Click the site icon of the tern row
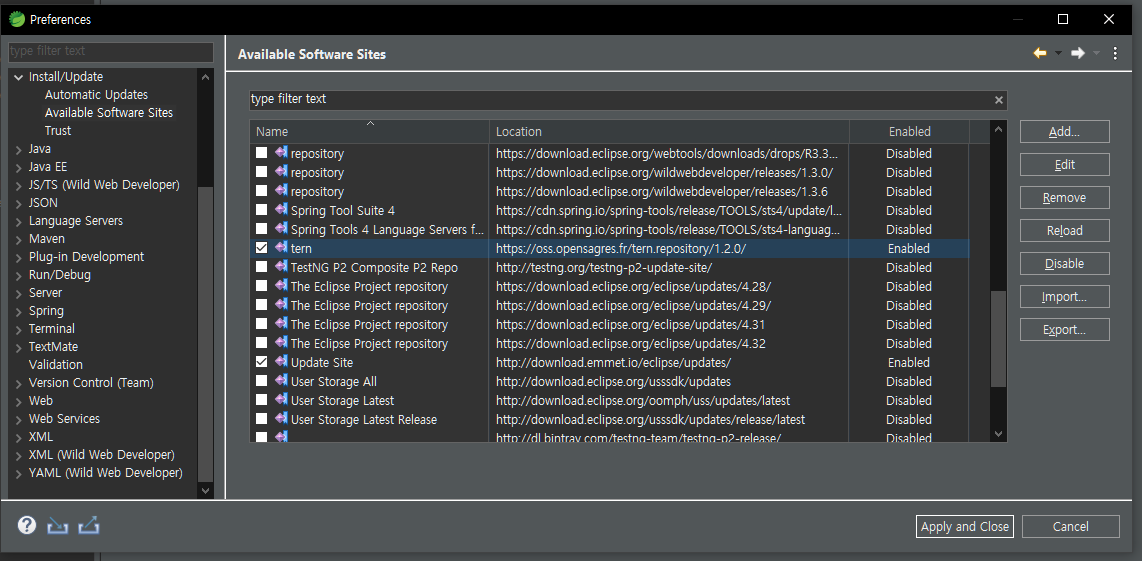 [281, 248]
